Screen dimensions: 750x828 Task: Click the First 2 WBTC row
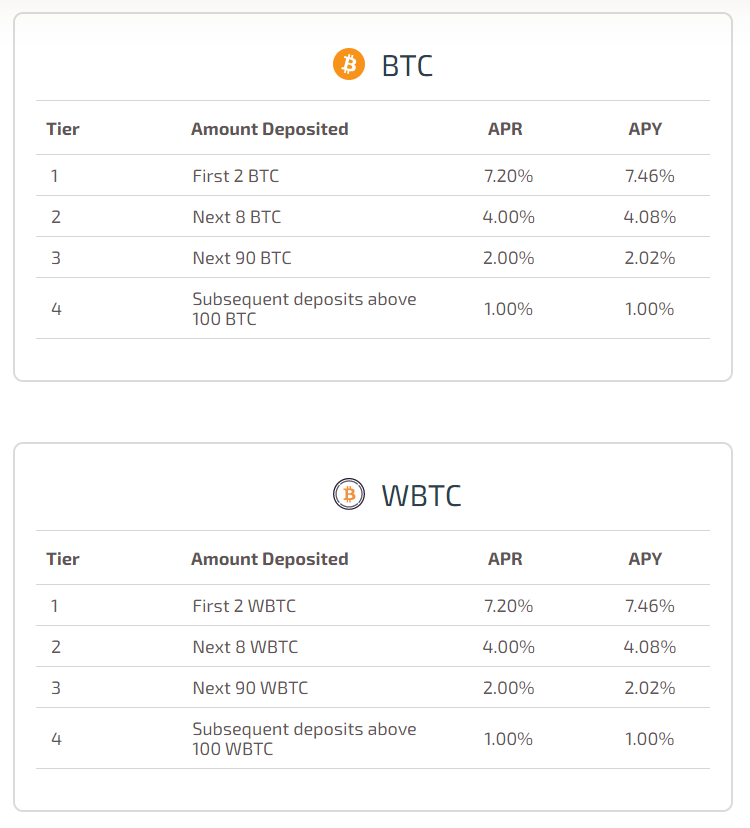(x=373, y=605)
